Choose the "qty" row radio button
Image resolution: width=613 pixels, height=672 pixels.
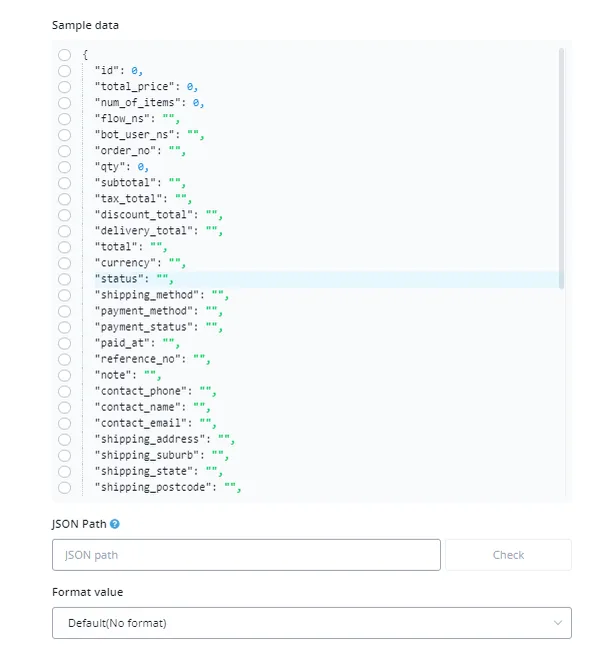64,167
